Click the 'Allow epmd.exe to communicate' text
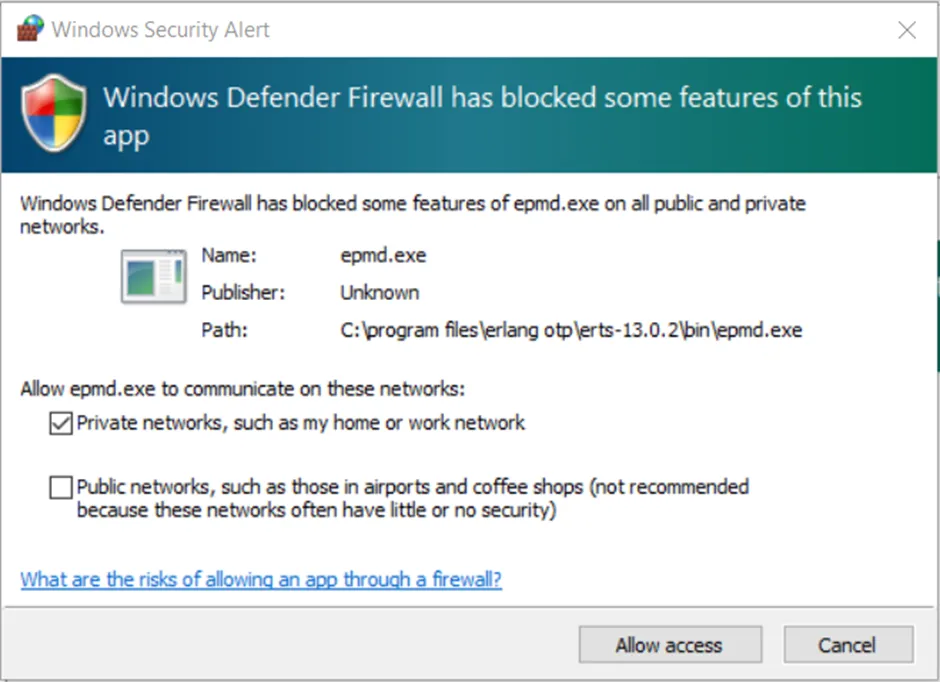 tap(243, 388)
